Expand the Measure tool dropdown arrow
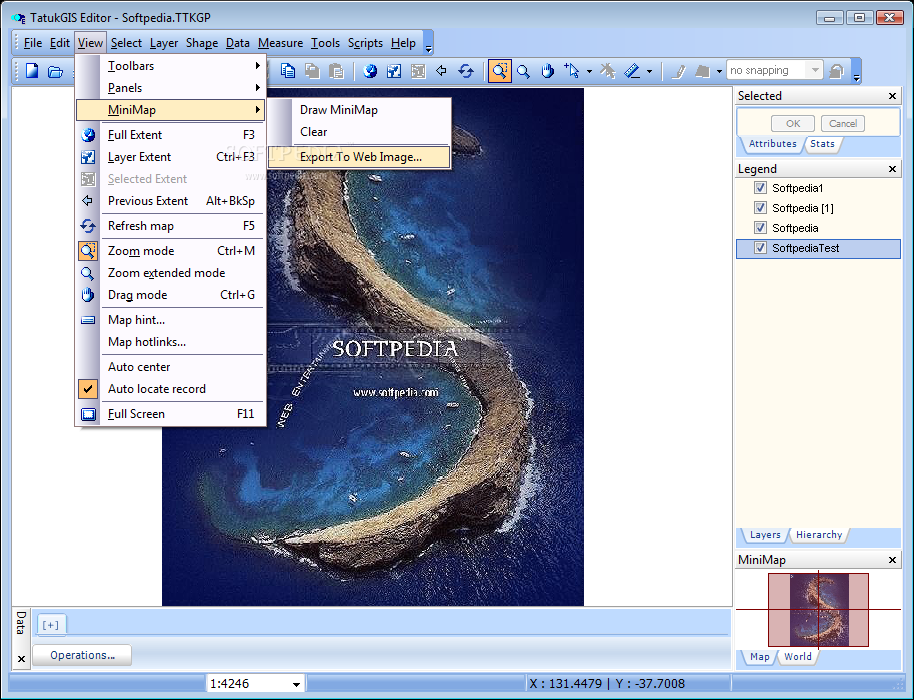This screenshot has height=700, width=914. (649, 72)
